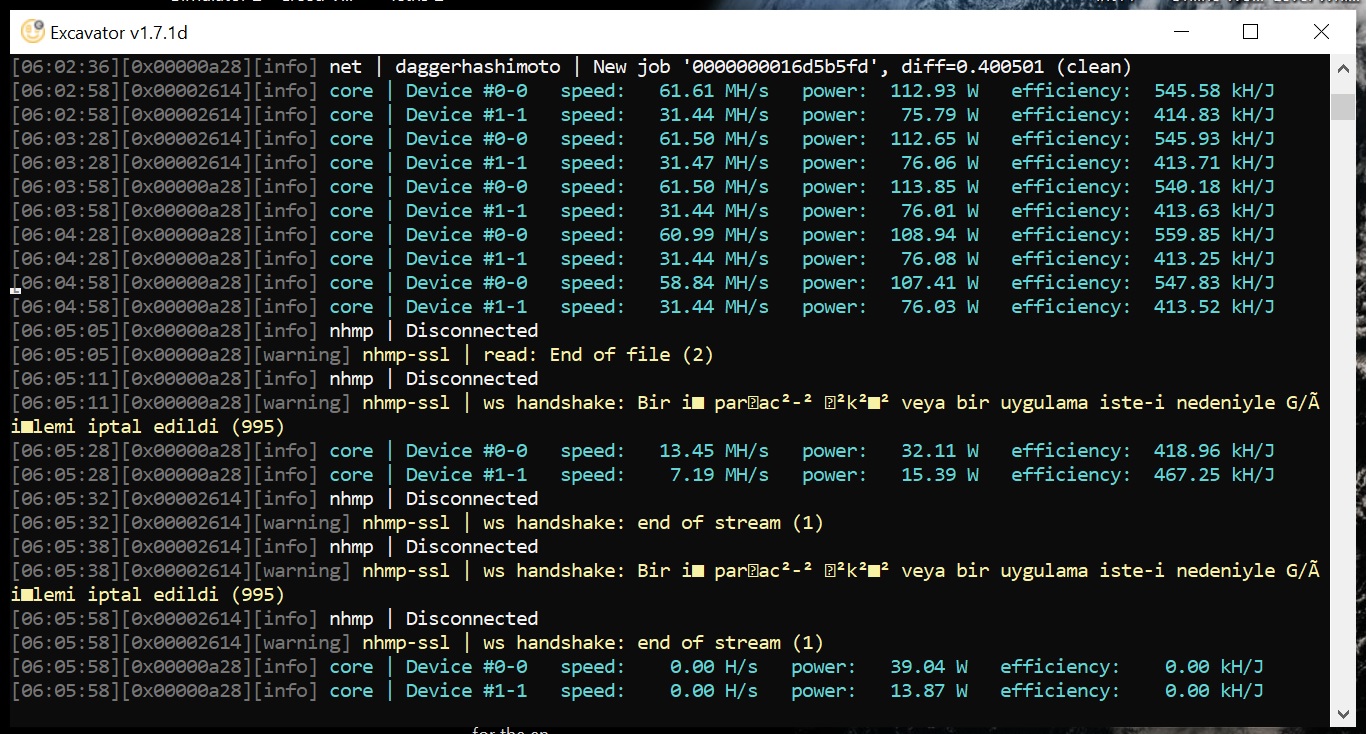Screen dimensions: 1367x734
Task: Select the job ID '0000000016d5b5fd' text
Action: click(x=788, y=67)
